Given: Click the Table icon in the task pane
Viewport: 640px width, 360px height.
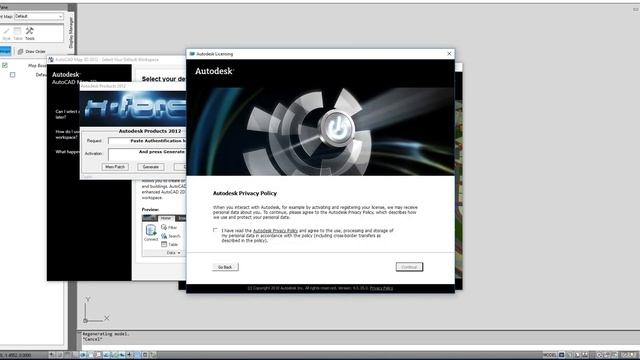Looking at the screenshot, I should point(18,33).
